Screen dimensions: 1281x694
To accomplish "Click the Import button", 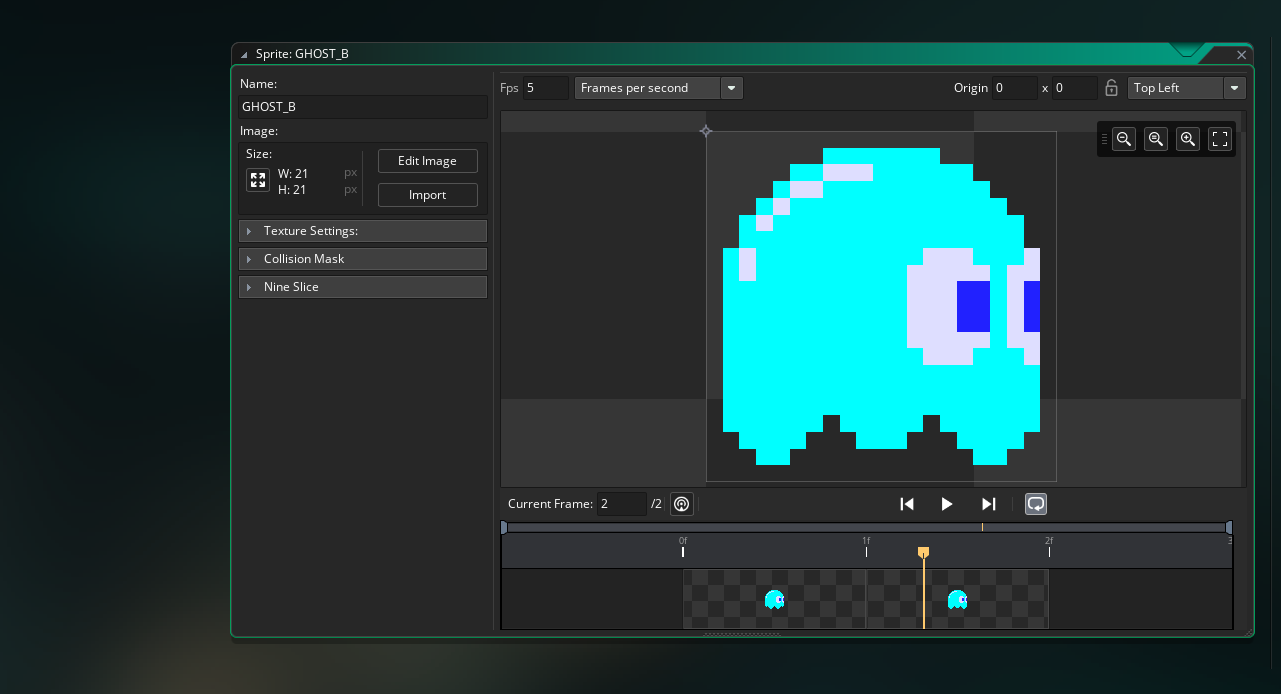I will click(427, 195).
